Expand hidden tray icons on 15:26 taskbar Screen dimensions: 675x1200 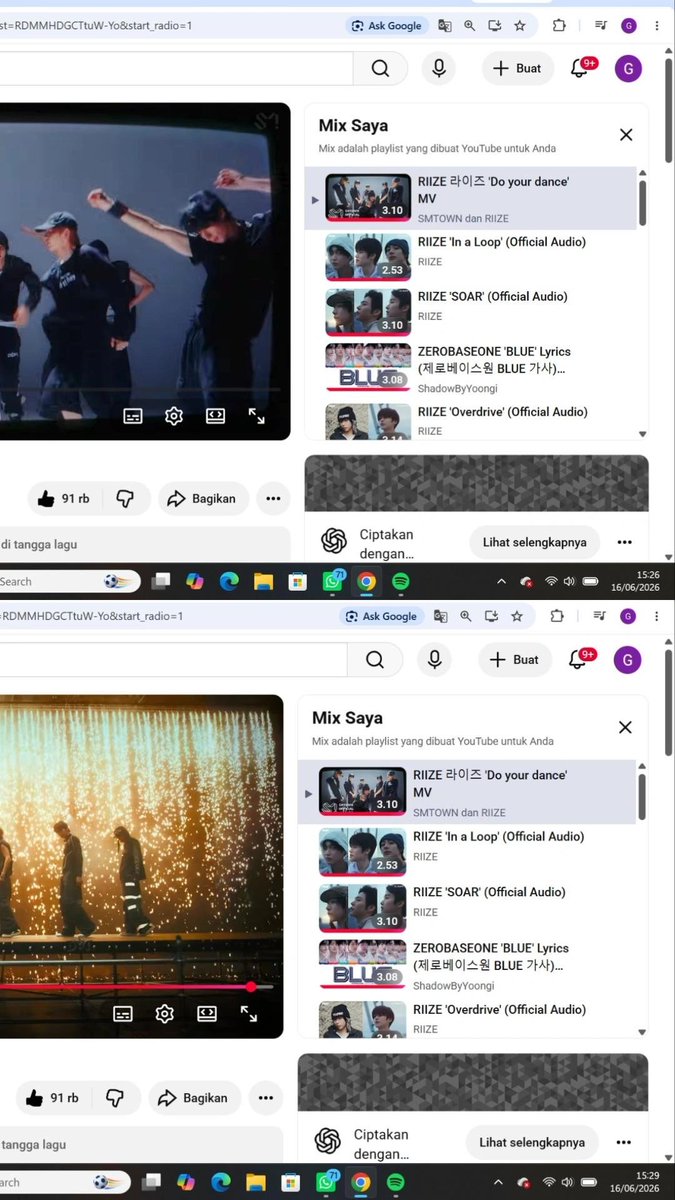pyautogui.click(x=502, y=581)
